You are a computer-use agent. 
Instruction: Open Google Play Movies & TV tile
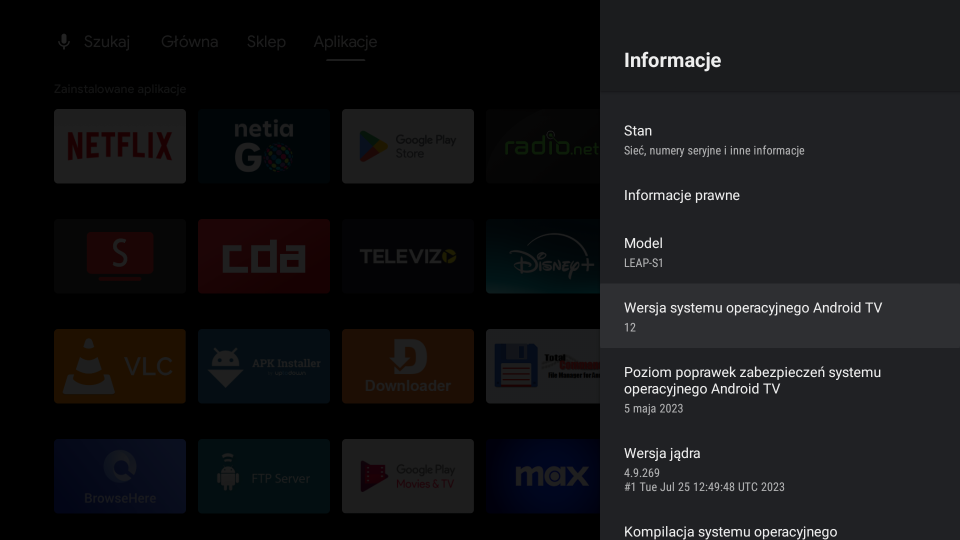(x=408, y=476)
